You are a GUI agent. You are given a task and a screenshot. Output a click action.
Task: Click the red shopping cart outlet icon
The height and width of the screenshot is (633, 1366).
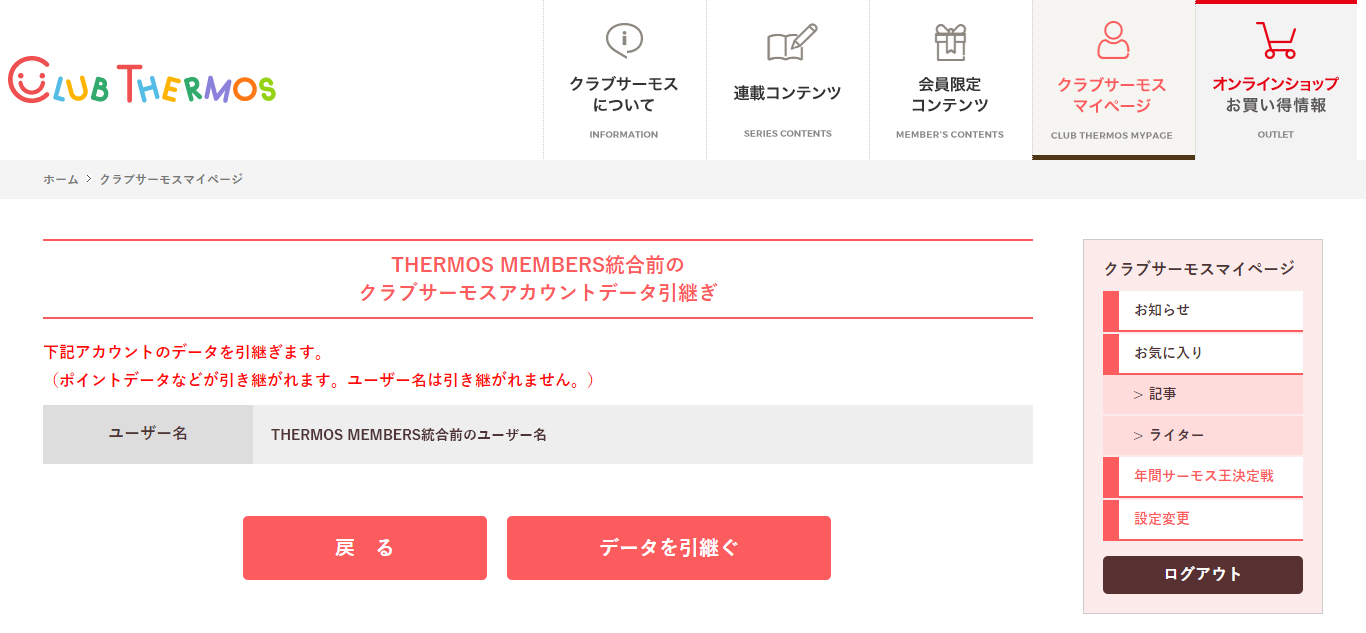click(1276, 40)
